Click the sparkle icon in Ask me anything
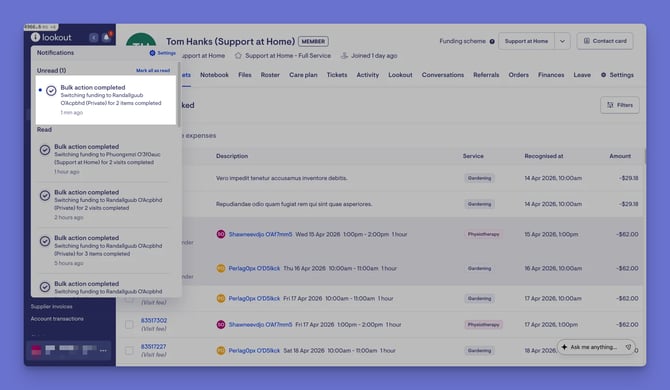This screenshot has height=390, width=670. pos(564,347)
